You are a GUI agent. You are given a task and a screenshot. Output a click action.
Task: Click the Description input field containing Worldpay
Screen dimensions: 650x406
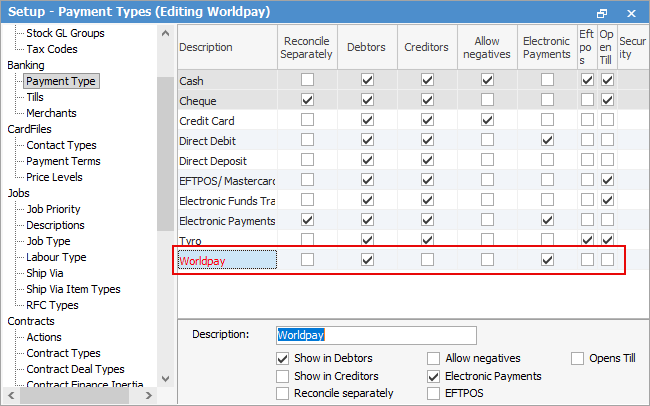pos(376,335)
